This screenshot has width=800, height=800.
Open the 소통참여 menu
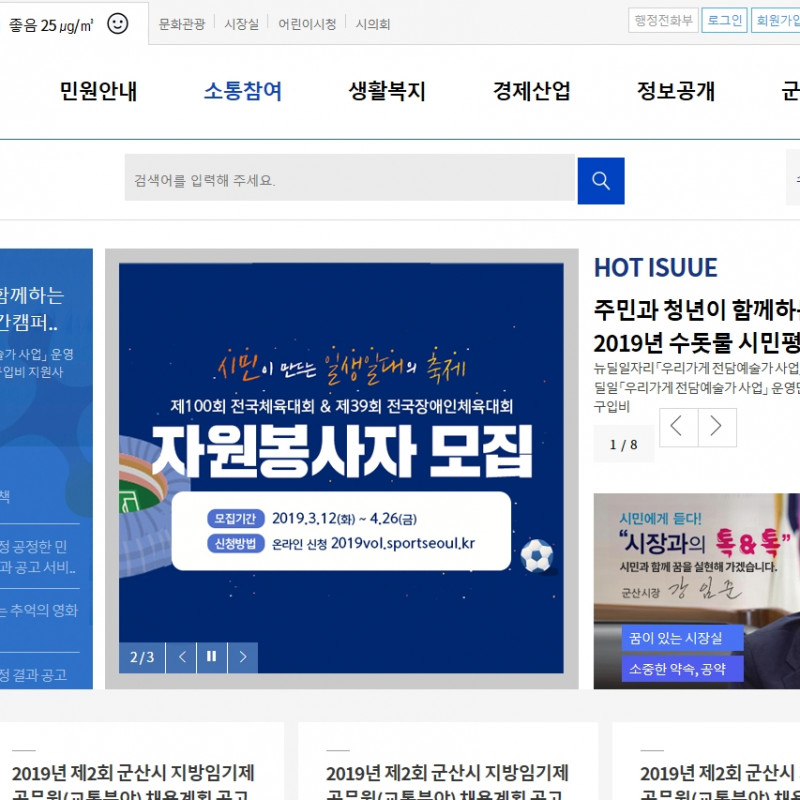pyautogui.click(x=243, y=92)
